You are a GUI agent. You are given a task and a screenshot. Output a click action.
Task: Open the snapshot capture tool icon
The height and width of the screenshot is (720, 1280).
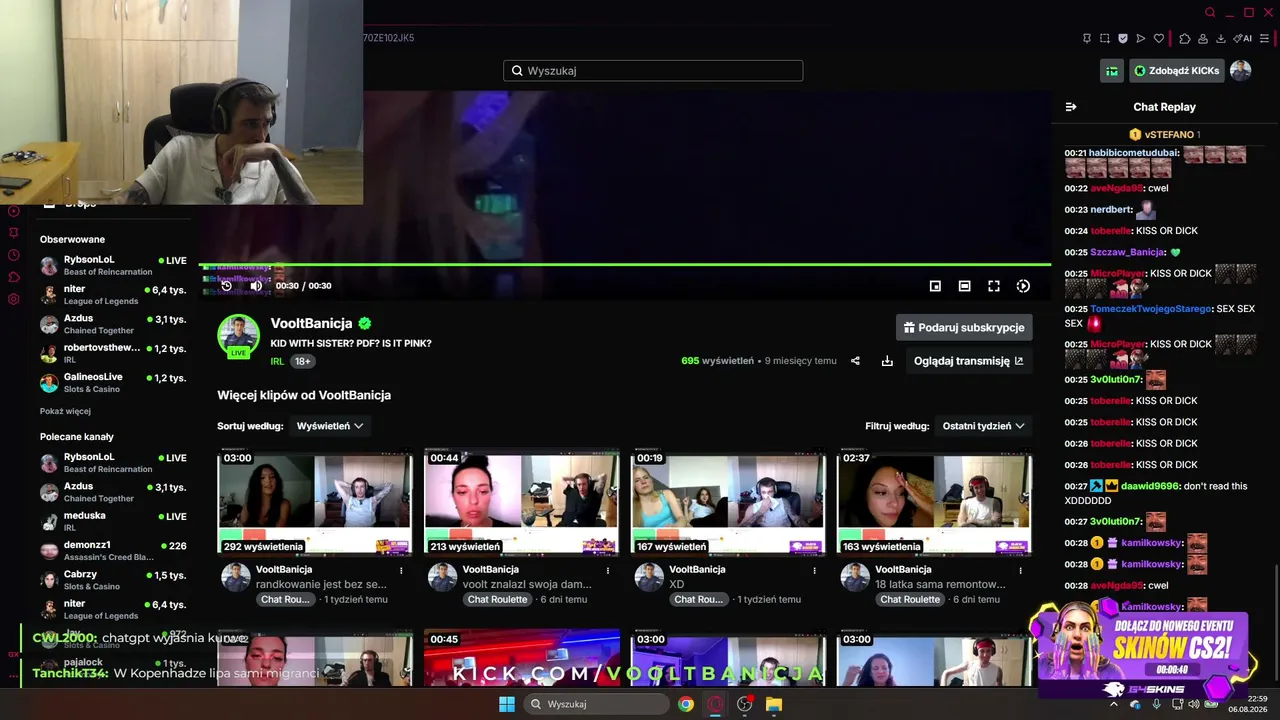click(x=1105, y=39)
